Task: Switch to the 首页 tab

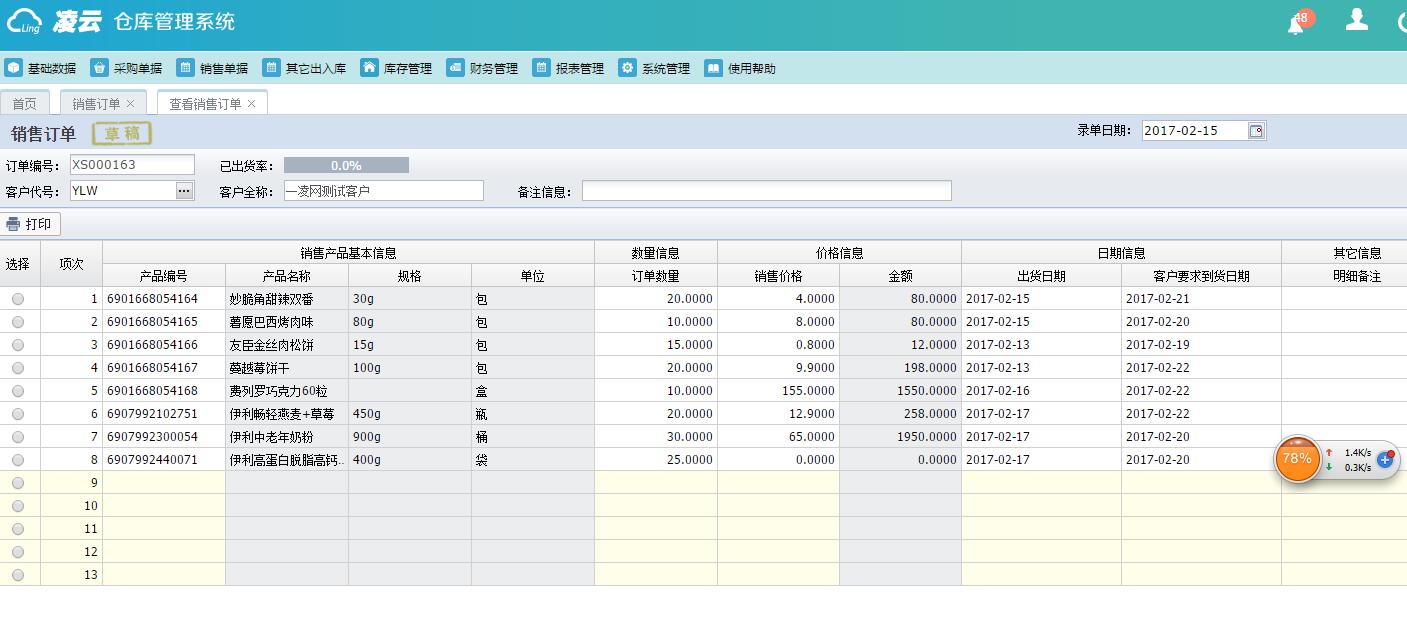Action: [25, 104]
